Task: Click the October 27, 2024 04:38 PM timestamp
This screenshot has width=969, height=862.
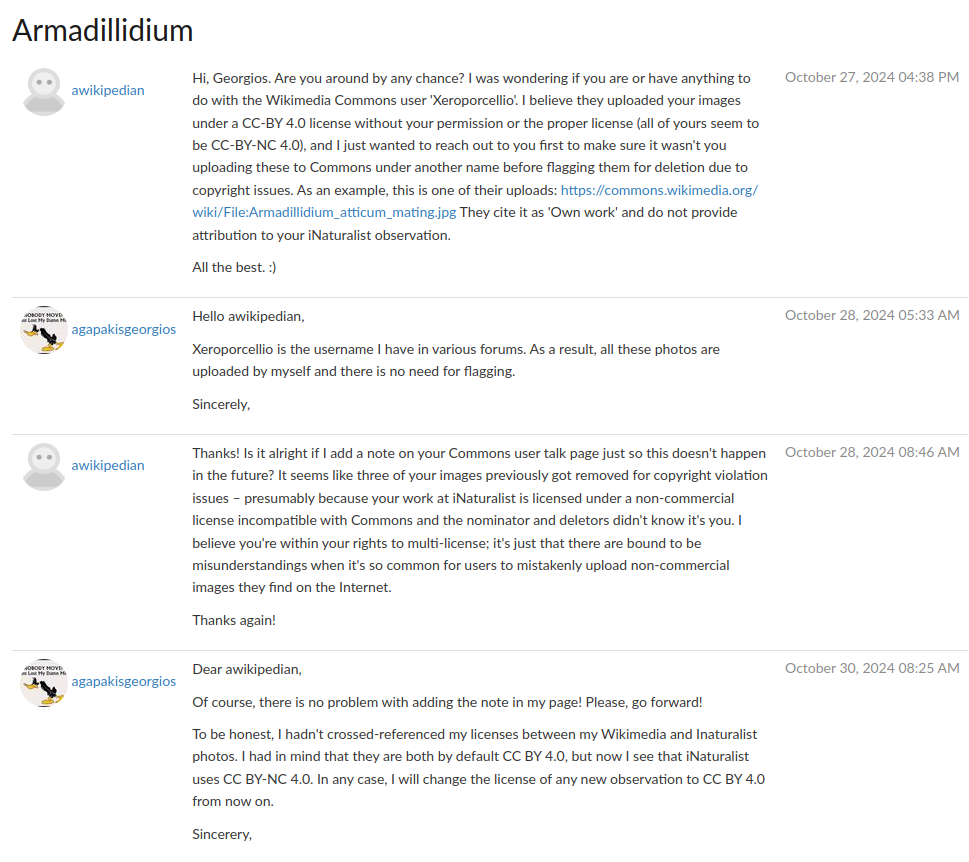Action: 872,77
